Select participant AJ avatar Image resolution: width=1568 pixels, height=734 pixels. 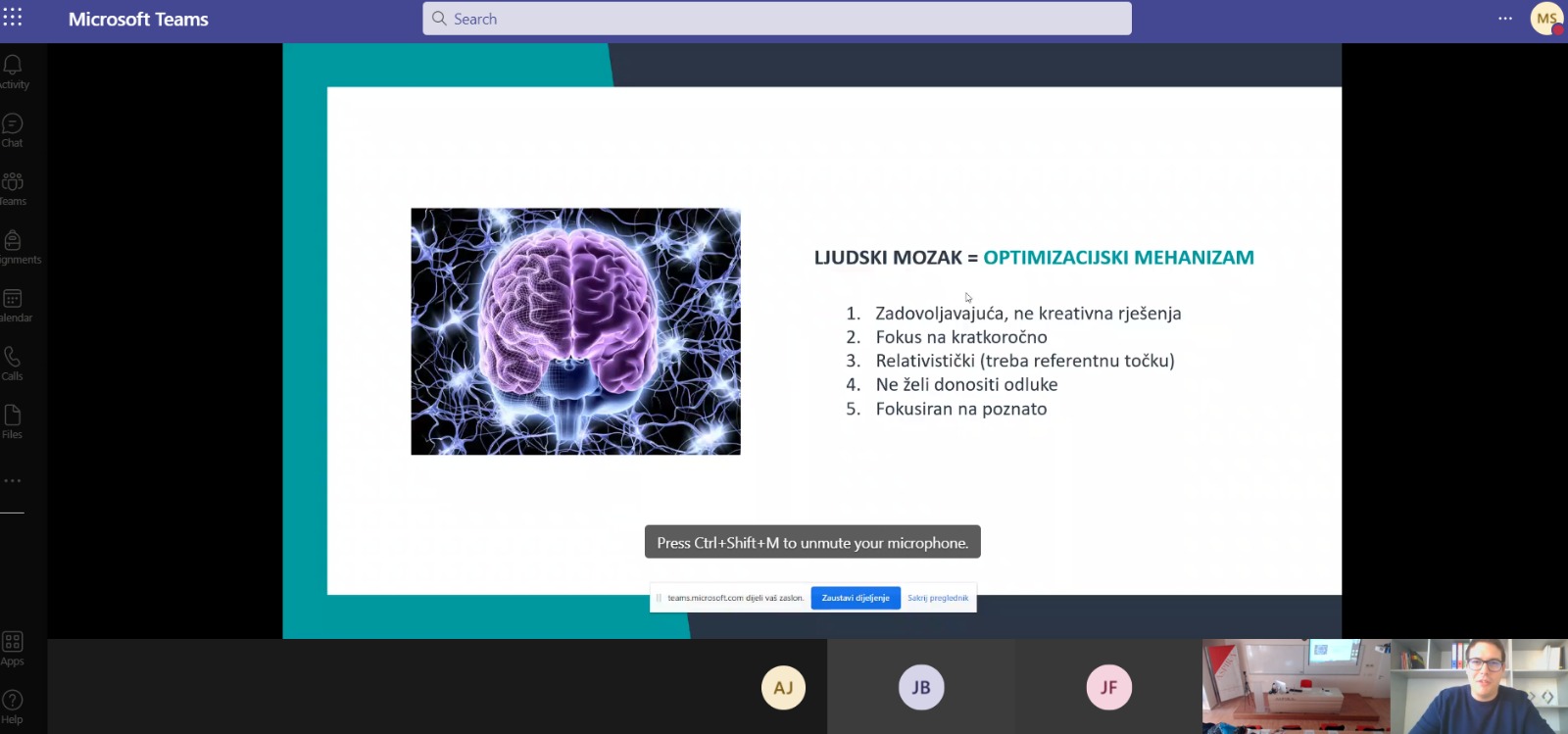coord(783,687)
